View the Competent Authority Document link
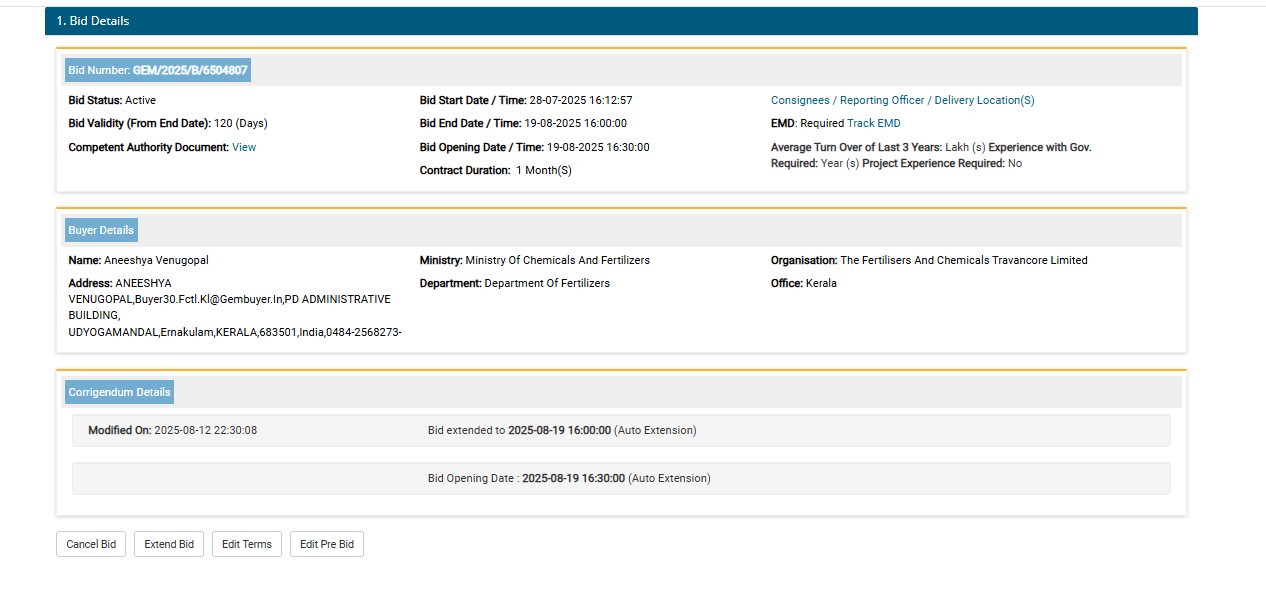The image size is (1266, 596). (244, 147)
